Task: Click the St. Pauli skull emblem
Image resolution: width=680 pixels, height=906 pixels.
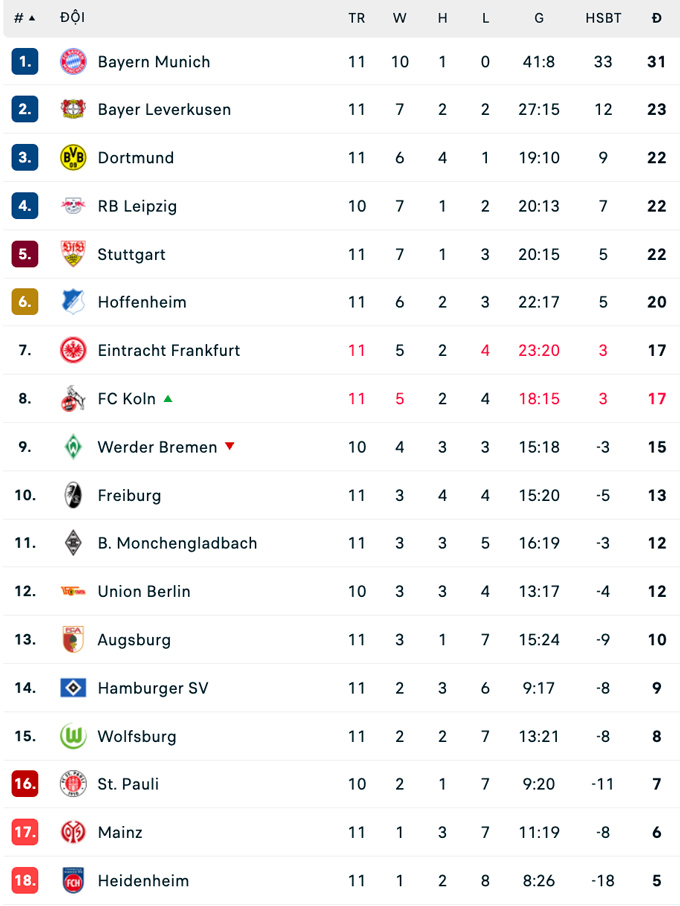Action: 73,784
